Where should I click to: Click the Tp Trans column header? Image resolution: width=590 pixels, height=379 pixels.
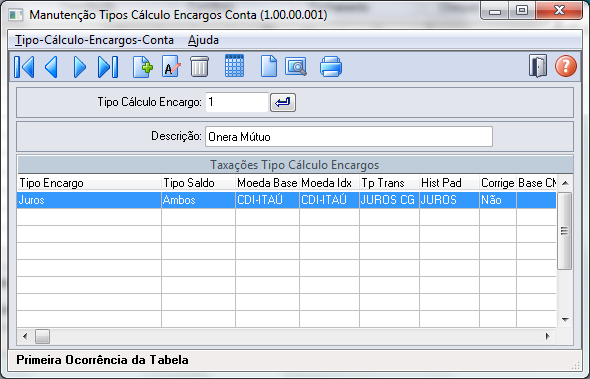(x=389, y=183)
